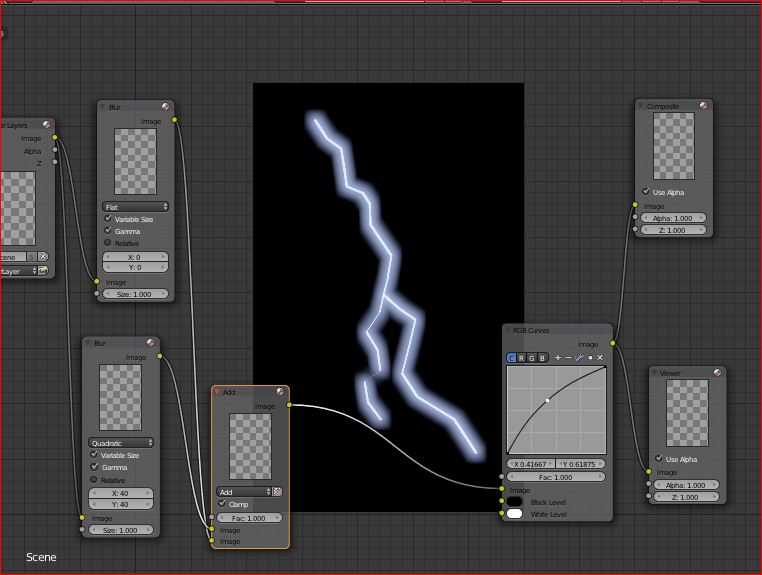This screenshot has width=762, height=575.
Task: Open the RGB Curves wrench tools menu
Action: 579,358
